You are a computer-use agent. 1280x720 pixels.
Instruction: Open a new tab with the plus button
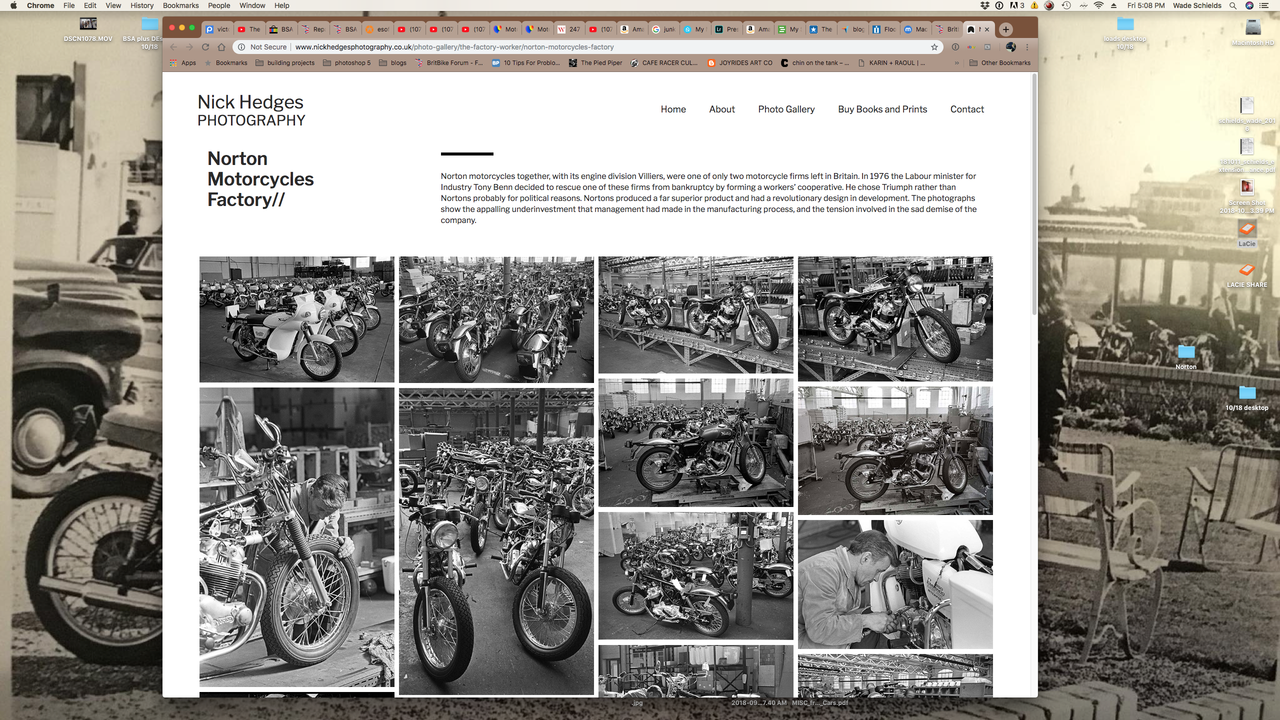click(x=1006, y=29)
